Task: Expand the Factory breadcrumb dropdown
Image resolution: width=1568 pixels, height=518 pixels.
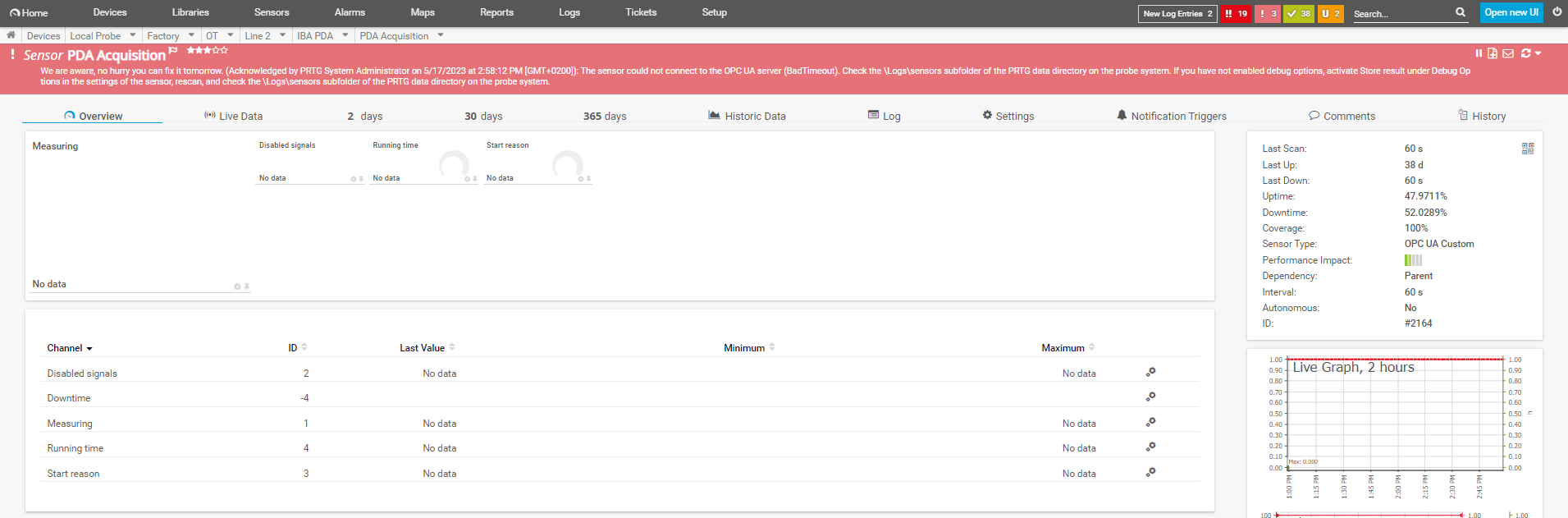Action: [191, 35]
